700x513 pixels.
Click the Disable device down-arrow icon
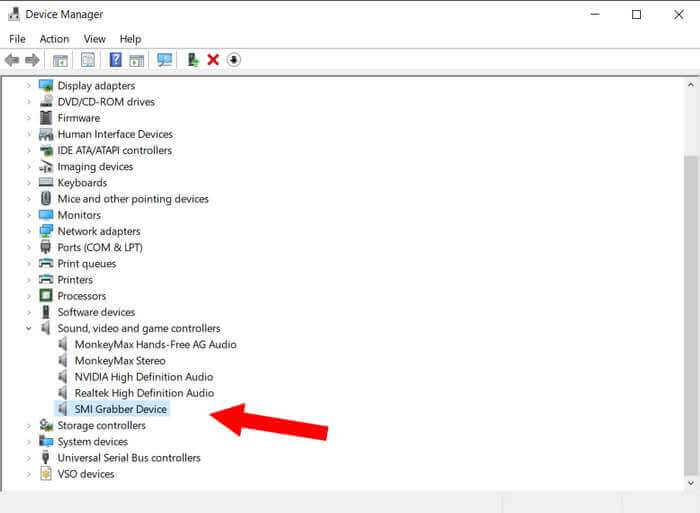(x=233, y=59)
